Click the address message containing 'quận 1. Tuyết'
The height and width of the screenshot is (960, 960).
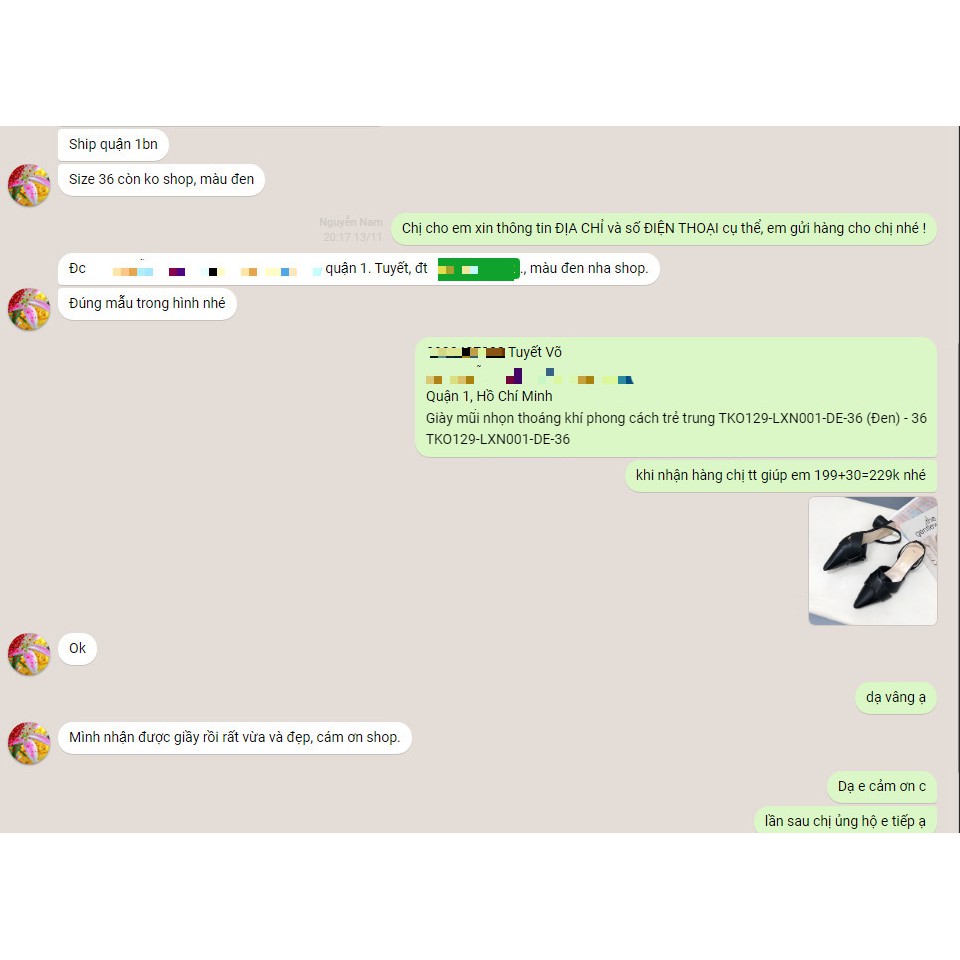coord(358,269)
